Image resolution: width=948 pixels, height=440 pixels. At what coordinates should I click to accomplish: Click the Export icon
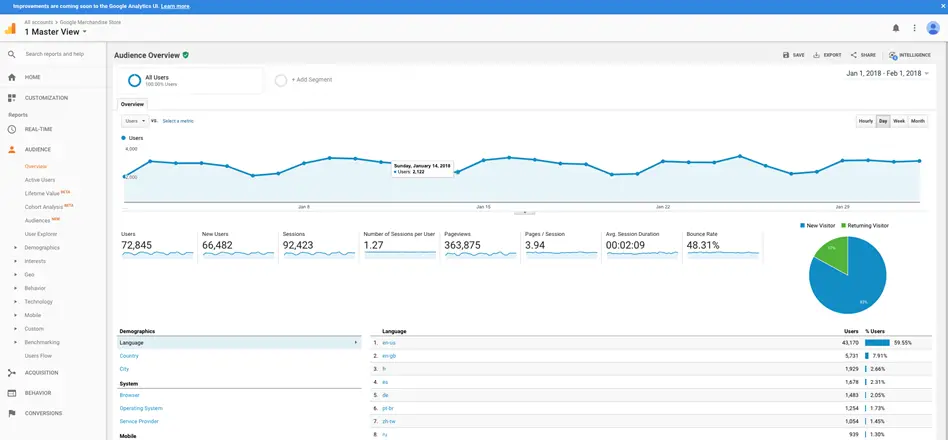click(818, 55)
